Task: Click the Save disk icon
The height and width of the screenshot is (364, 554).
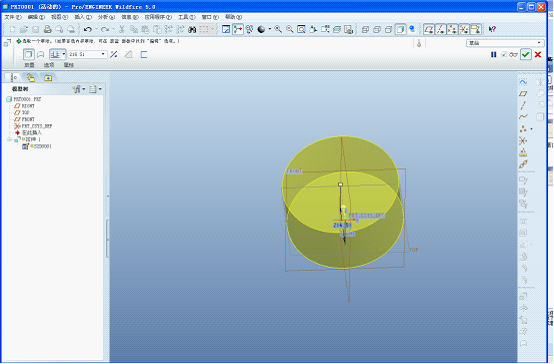Action: click(36, 29)
